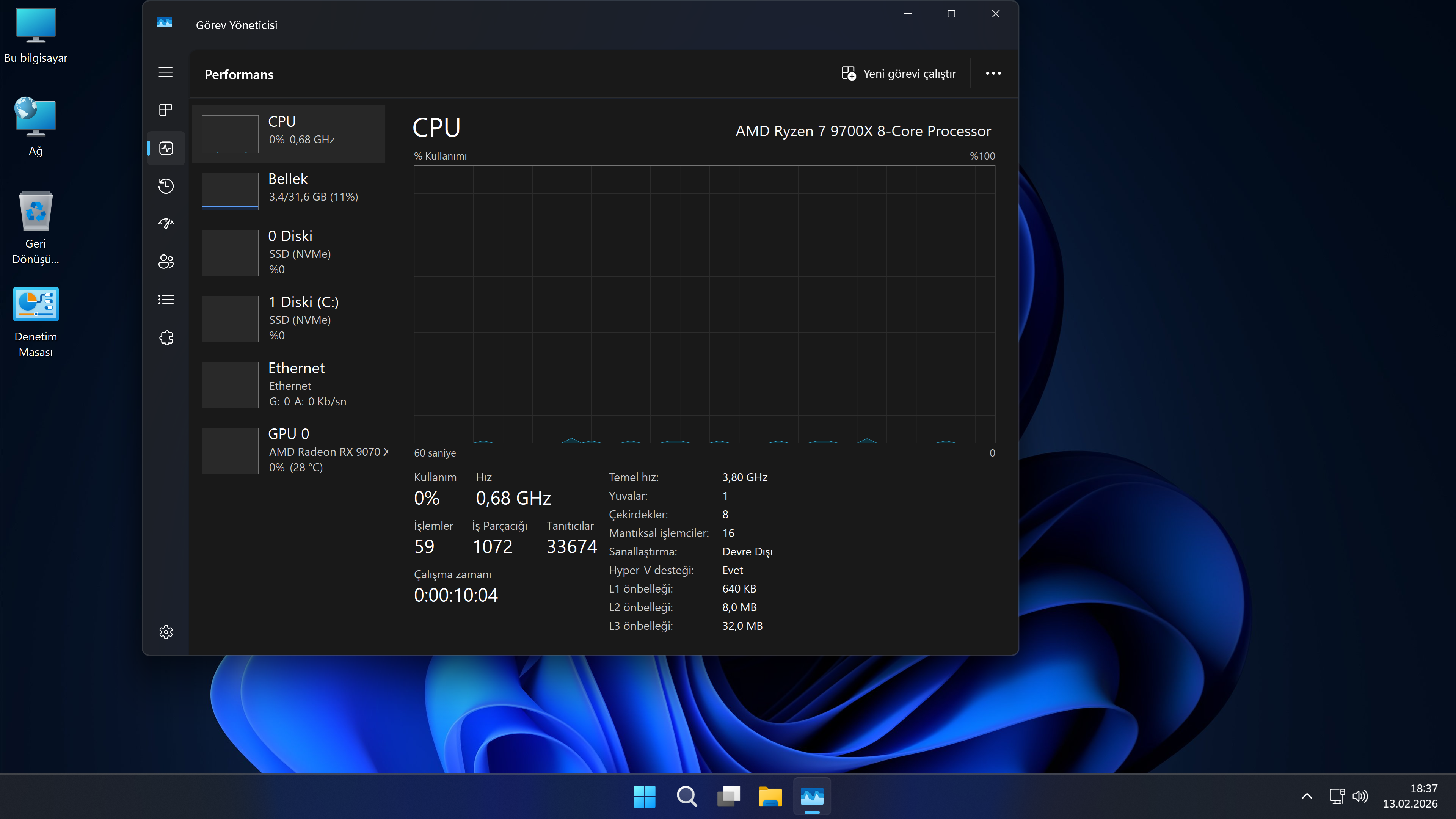Open File Explorer from the taskbar

(x=770, y=796)
